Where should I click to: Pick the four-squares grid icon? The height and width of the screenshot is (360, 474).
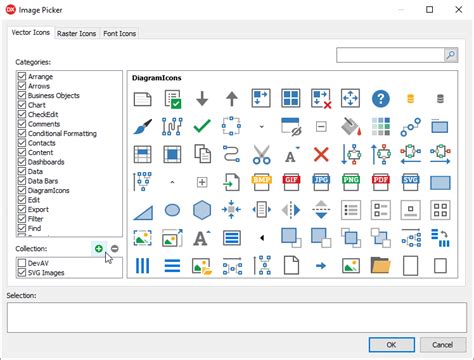click(x=291, y=98)
